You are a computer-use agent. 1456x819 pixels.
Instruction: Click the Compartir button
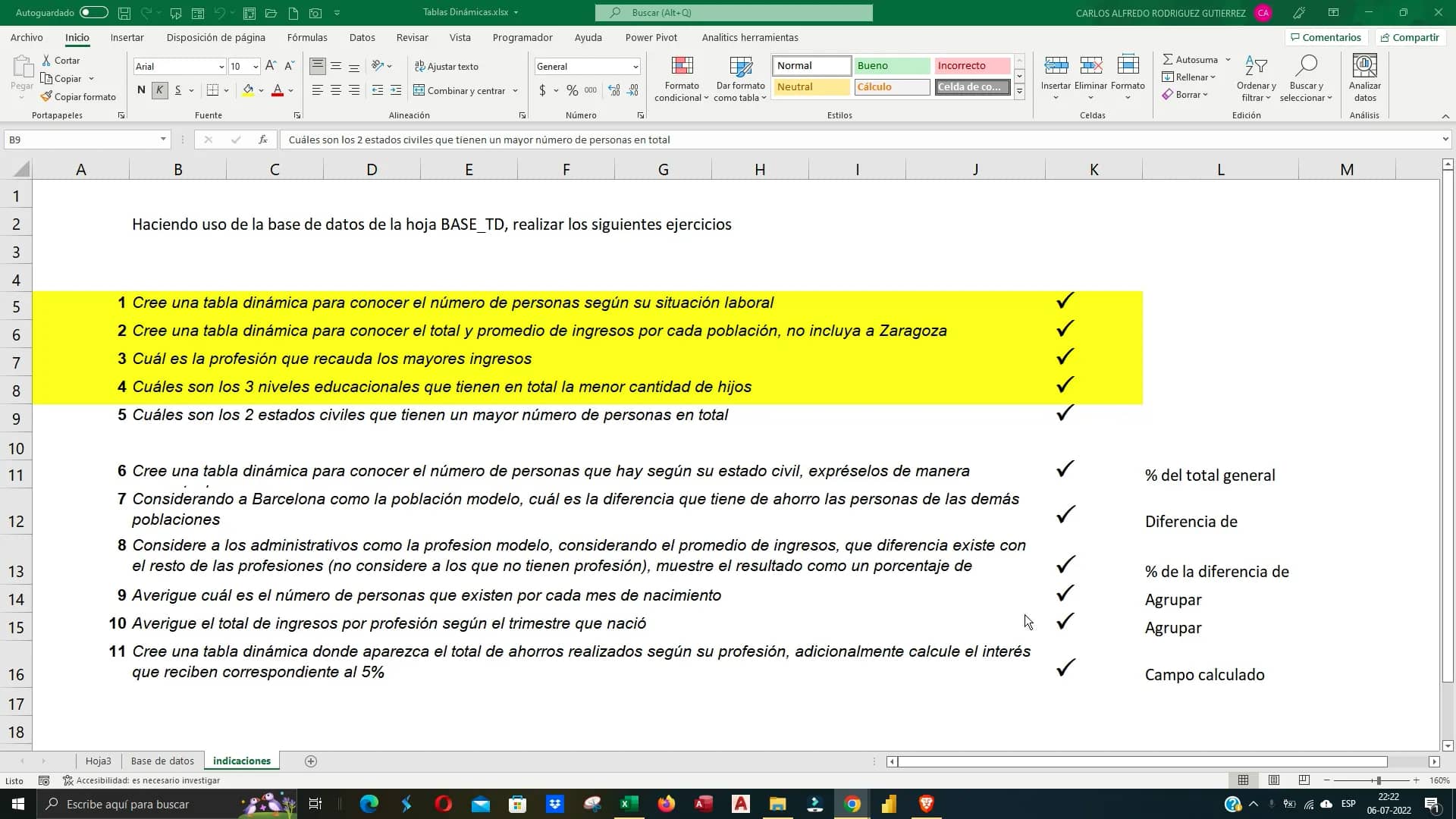click(1409, 37)
